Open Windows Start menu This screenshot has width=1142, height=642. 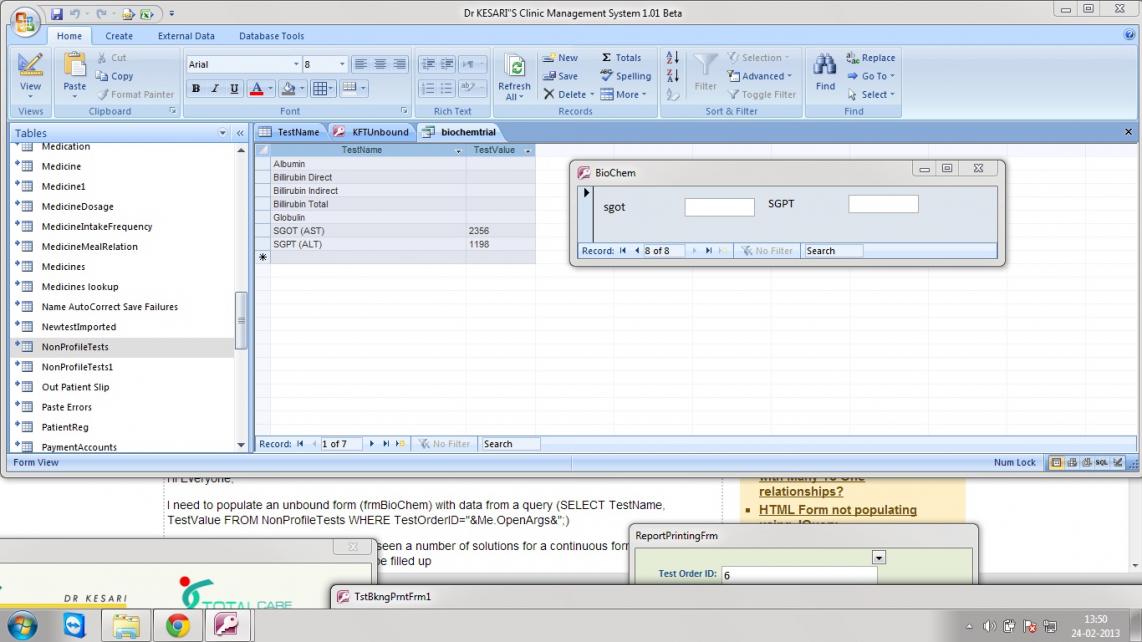(22, 625)
